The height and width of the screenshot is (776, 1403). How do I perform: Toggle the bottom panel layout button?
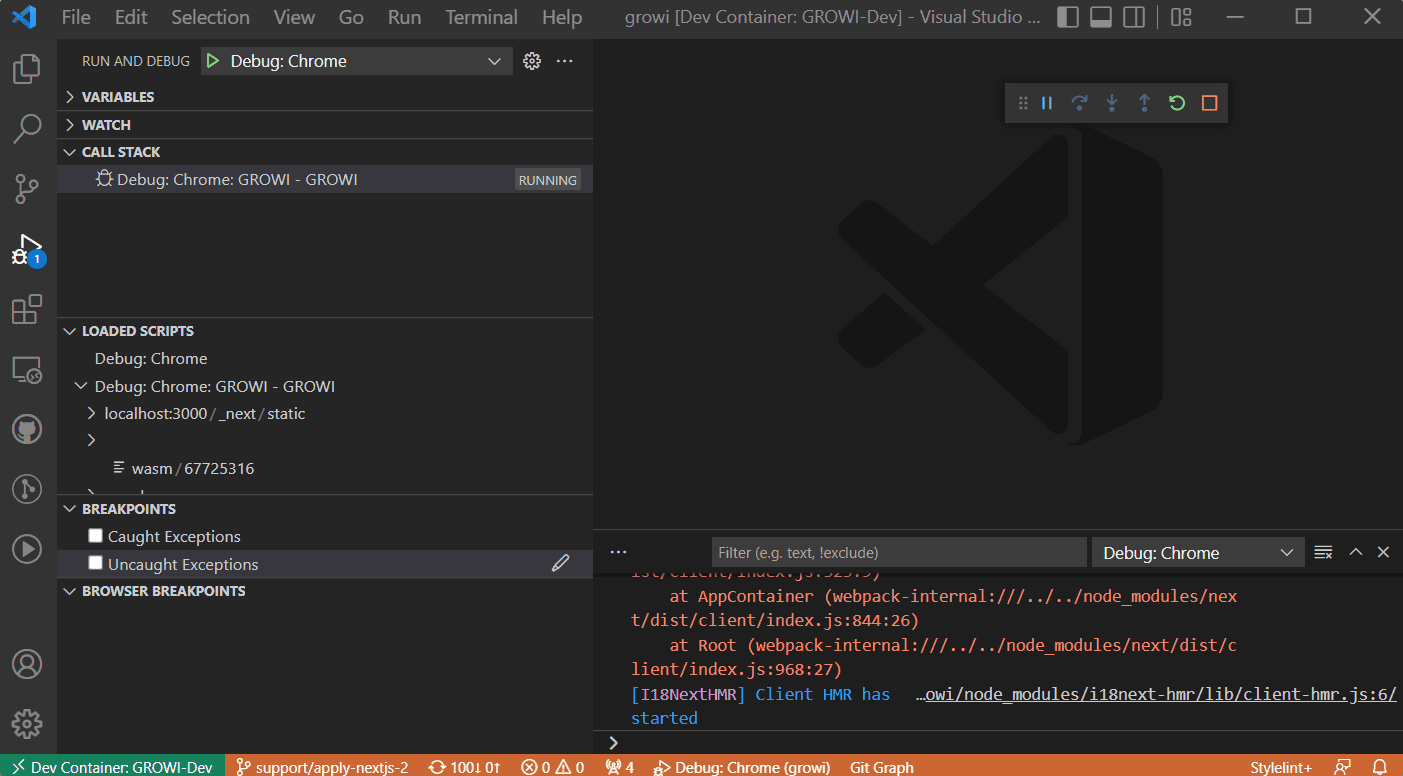point(1101,17)
